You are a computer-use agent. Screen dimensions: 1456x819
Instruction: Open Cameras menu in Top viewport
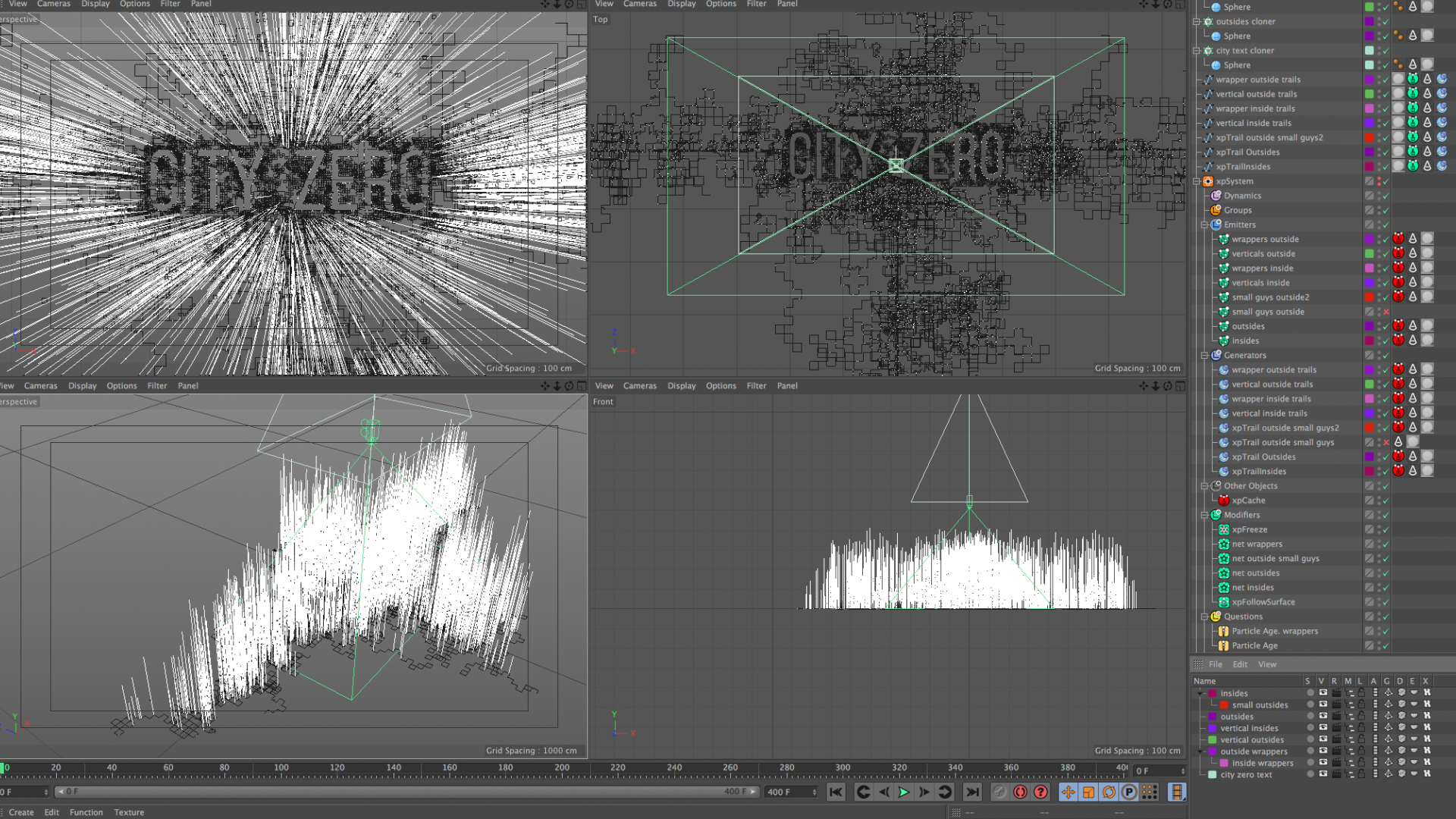click(x=640, y=4)
